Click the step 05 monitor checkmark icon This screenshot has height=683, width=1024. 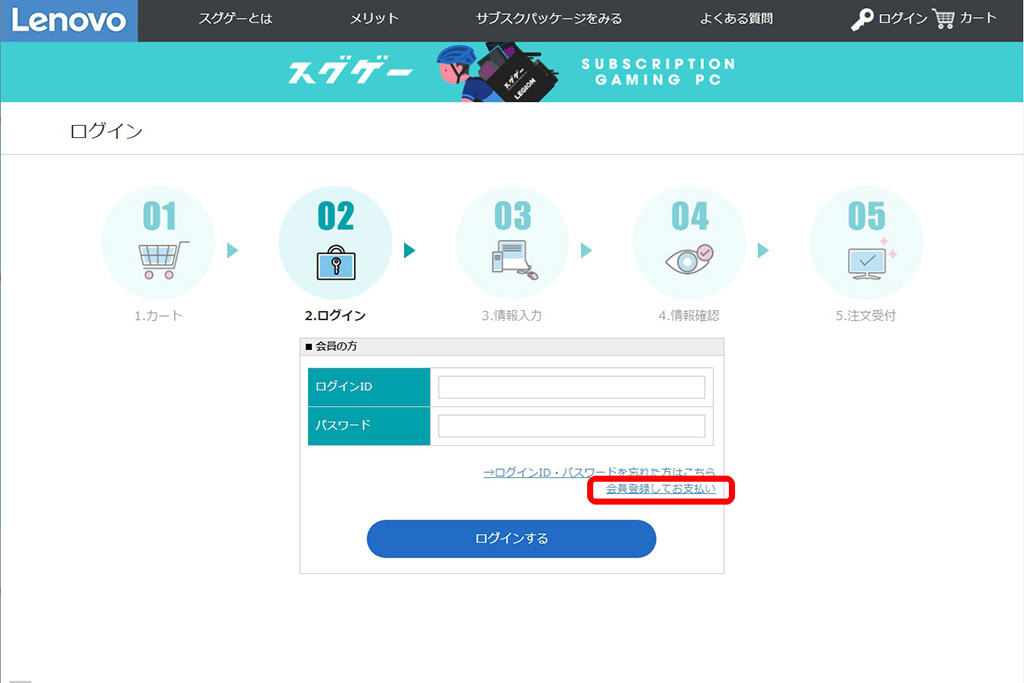(x=871, y=259)
